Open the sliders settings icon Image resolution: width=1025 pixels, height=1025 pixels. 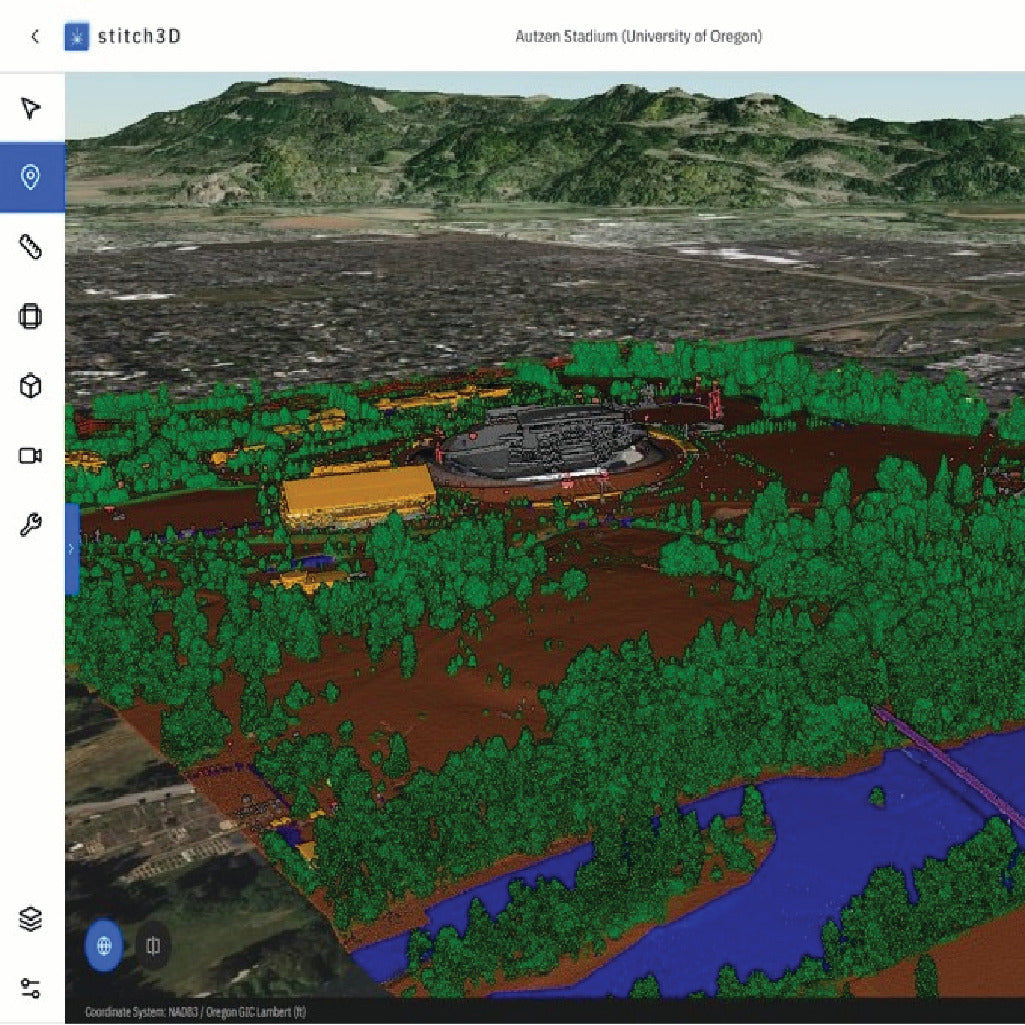point(31,989)
